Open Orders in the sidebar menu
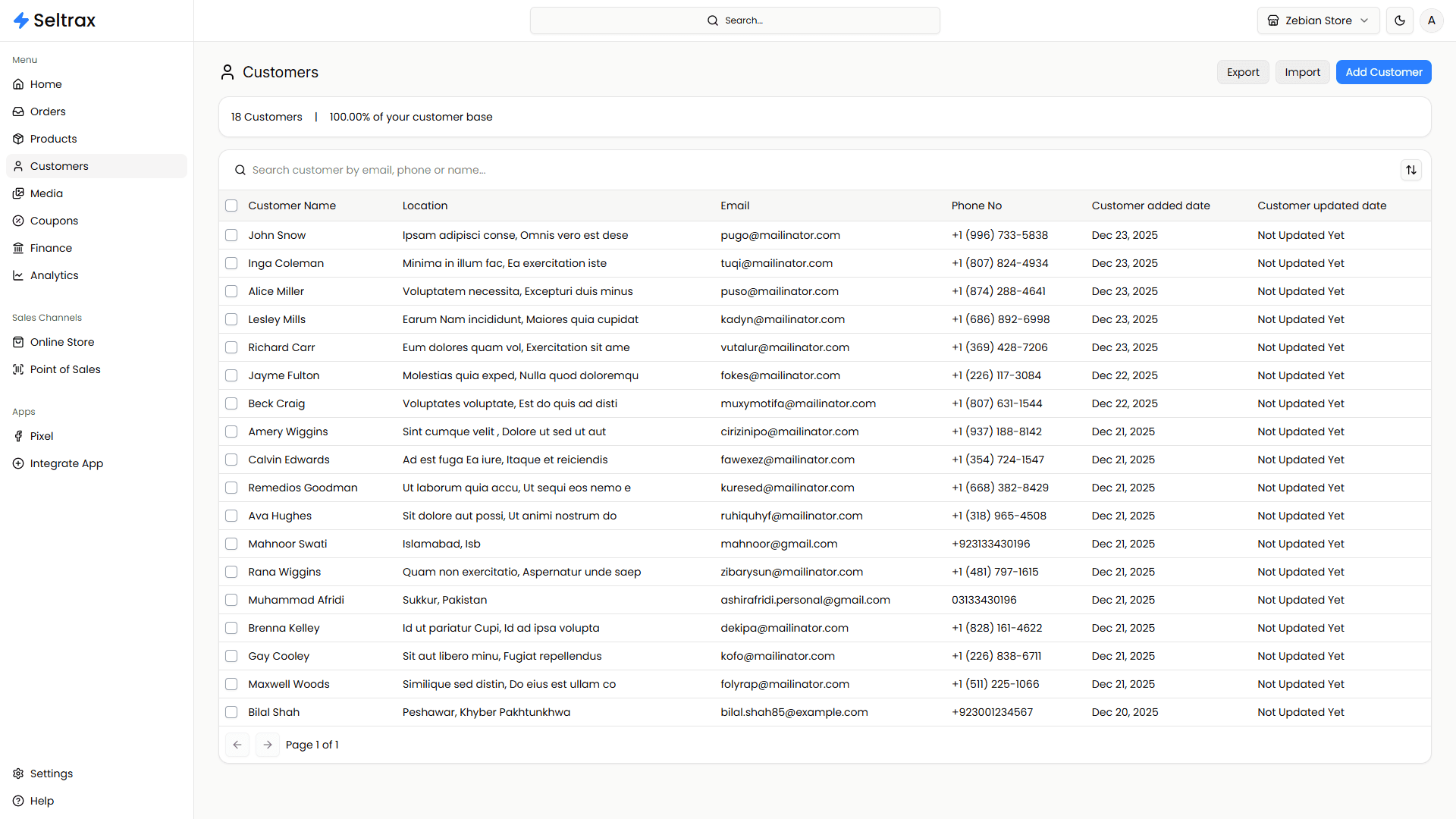 click(96, 111)
